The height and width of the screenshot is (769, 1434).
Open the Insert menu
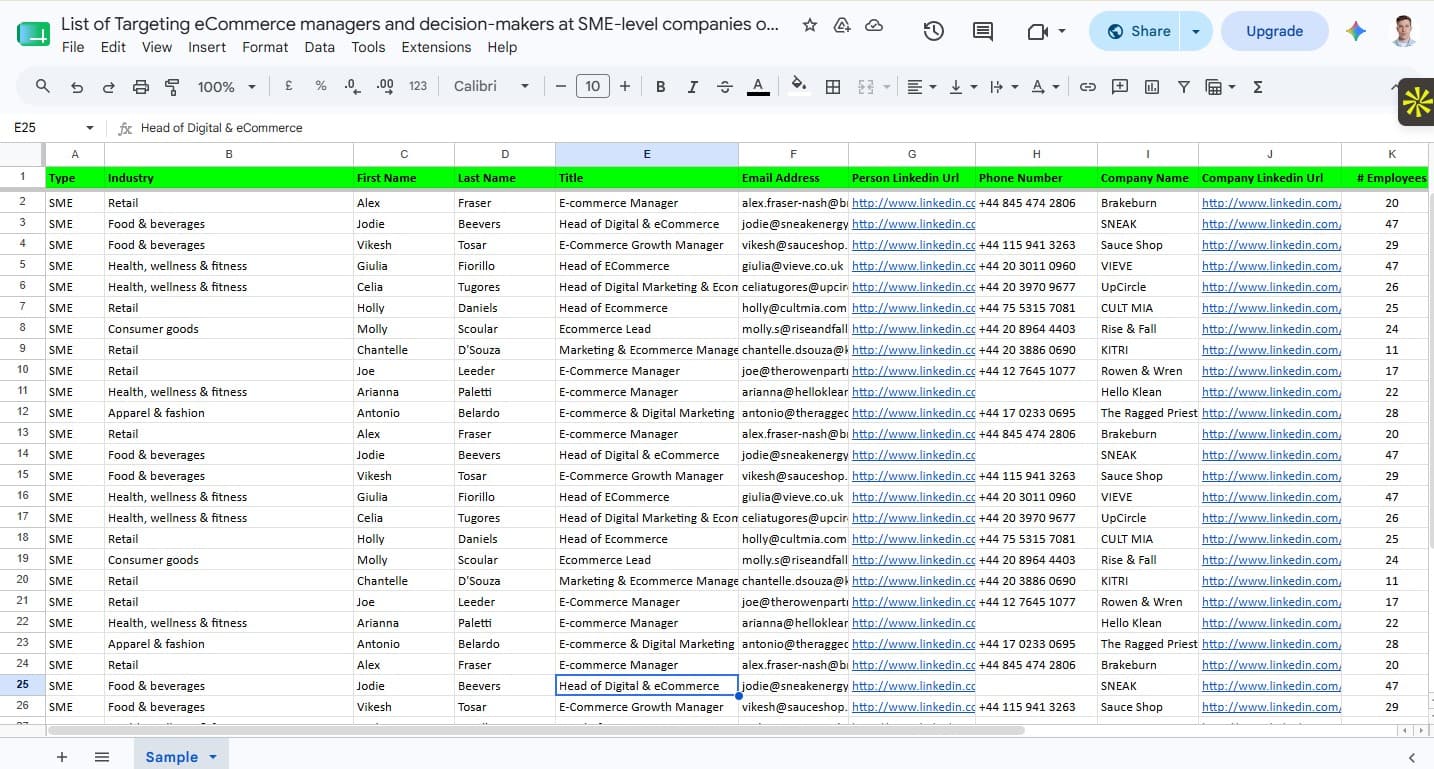(207, 47)
